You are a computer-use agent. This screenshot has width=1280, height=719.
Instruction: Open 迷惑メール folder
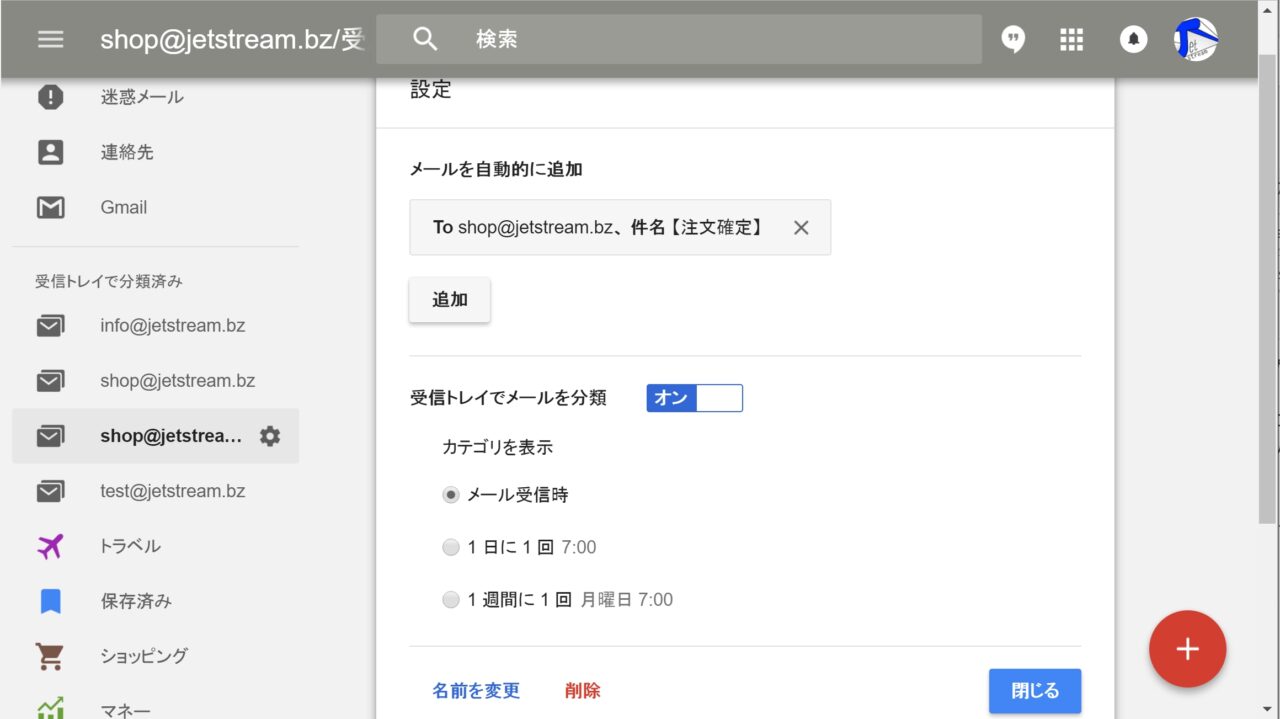[141, 97]
